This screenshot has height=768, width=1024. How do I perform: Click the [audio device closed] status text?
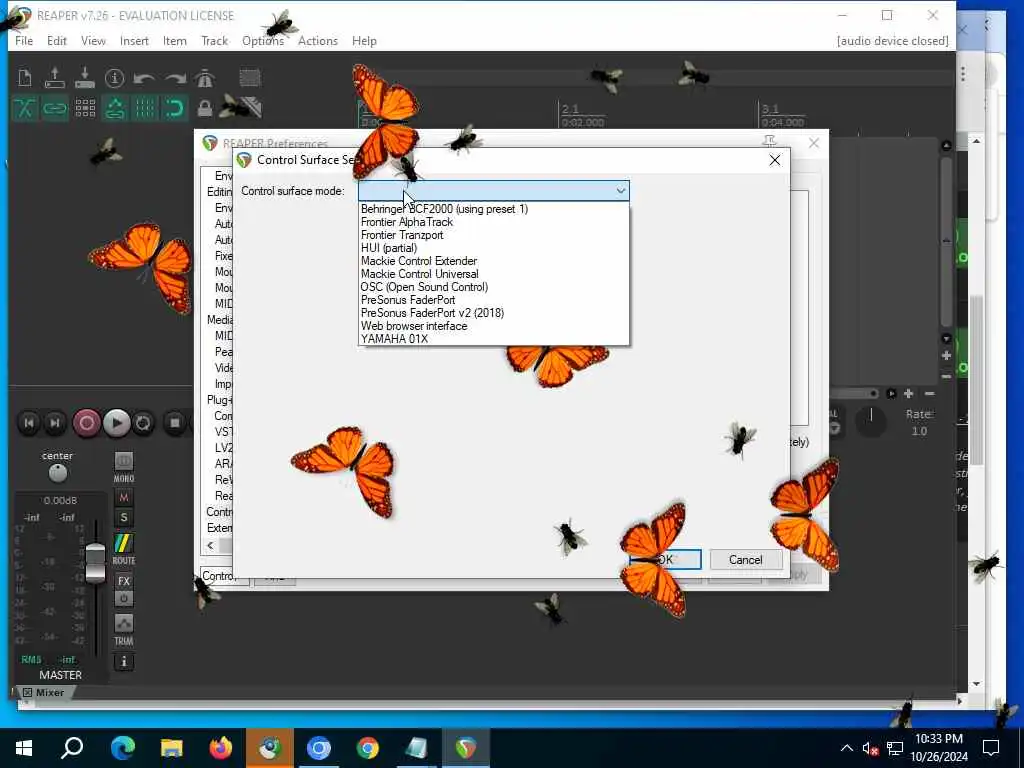tap(892, 40)
